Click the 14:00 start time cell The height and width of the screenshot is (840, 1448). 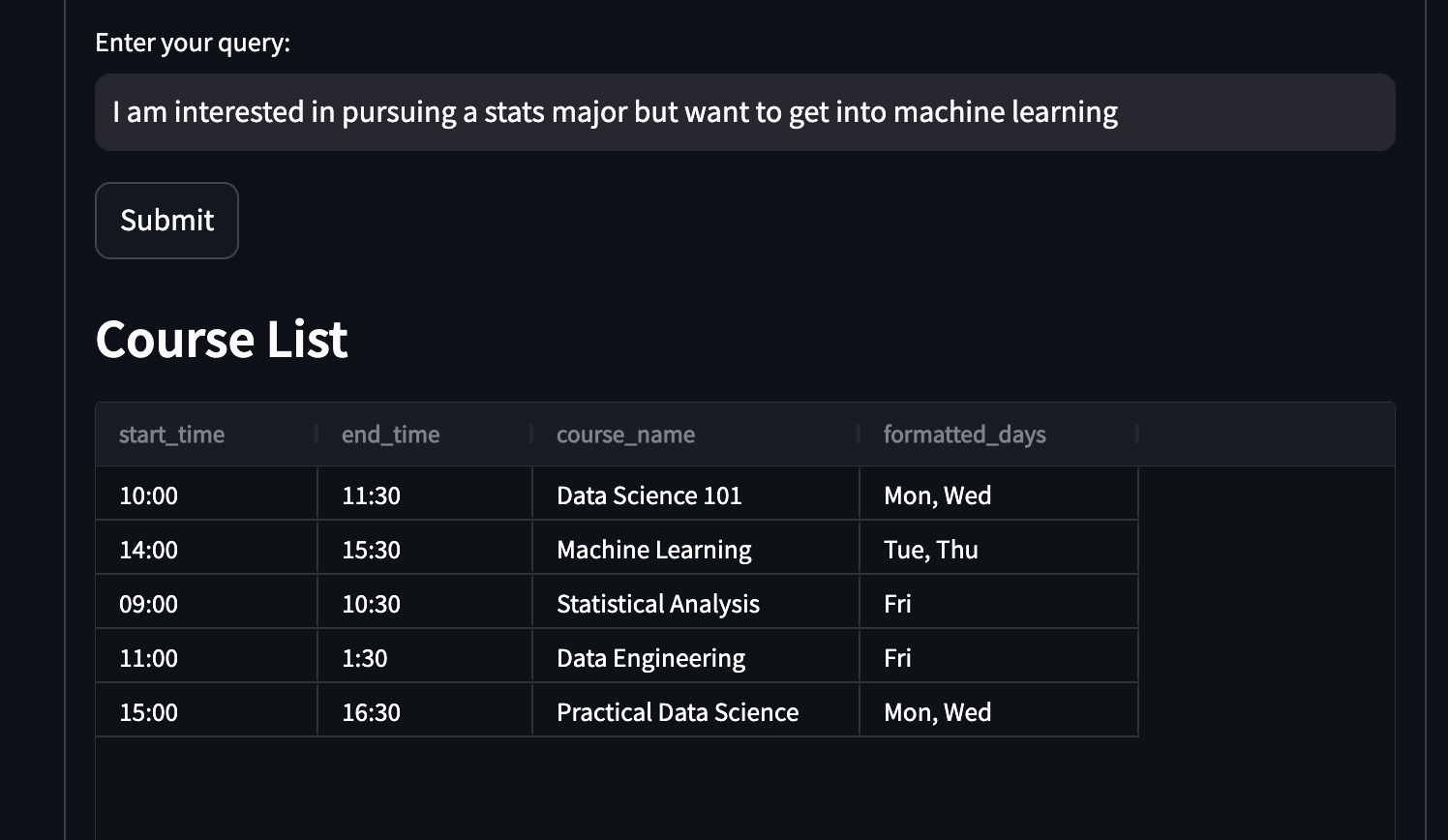[206, 549]
